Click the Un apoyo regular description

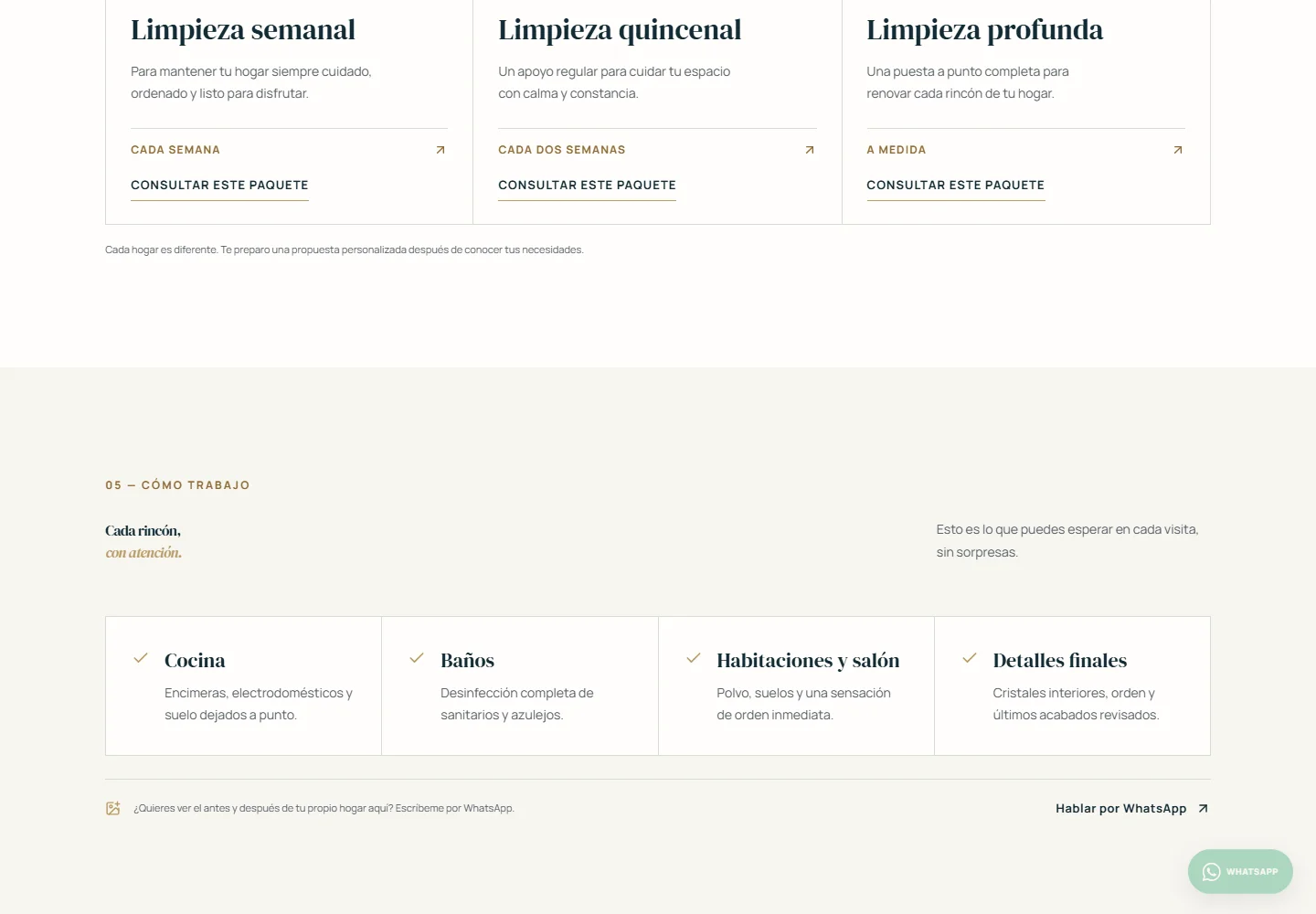click(614, 82)
